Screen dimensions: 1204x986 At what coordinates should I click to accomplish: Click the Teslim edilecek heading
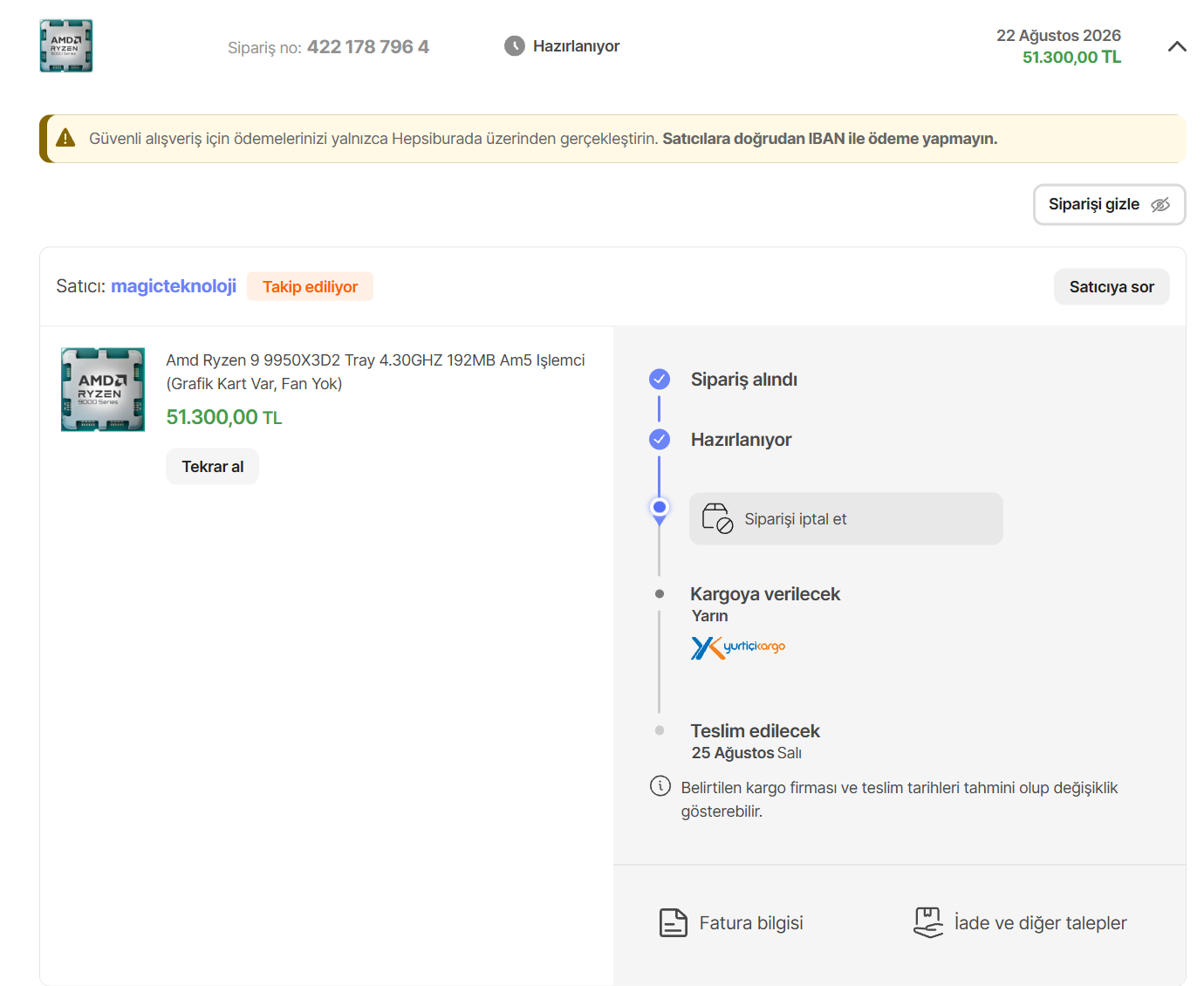(756, 731)
